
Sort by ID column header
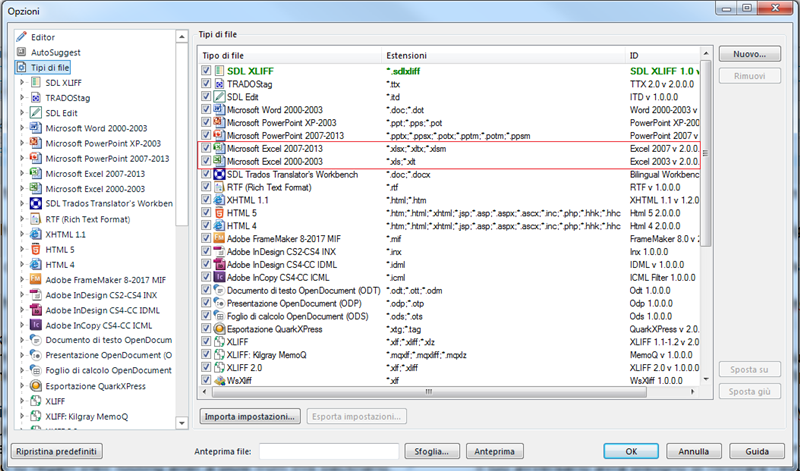click(663, 55)
